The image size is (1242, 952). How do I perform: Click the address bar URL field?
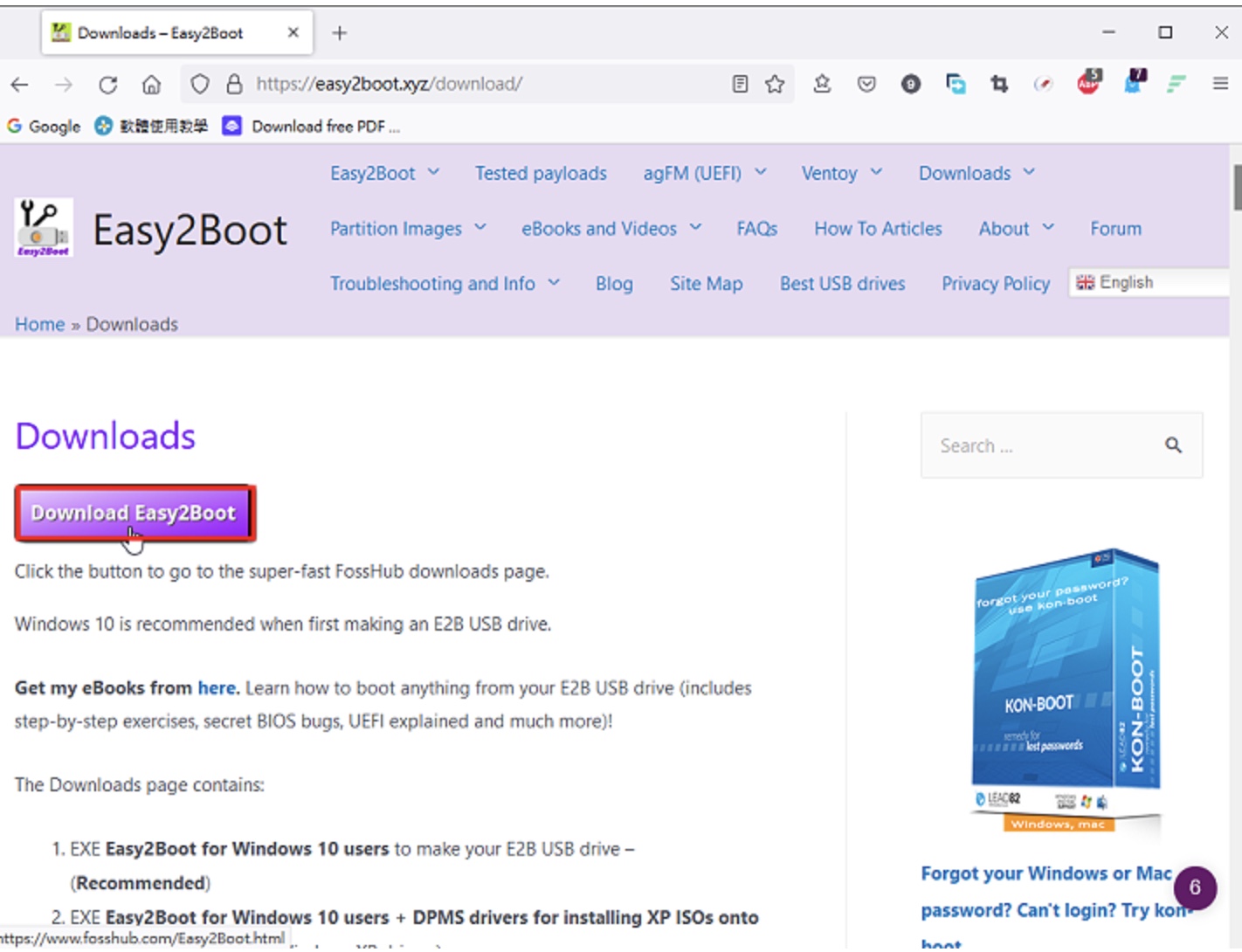[x=489, y=84]
